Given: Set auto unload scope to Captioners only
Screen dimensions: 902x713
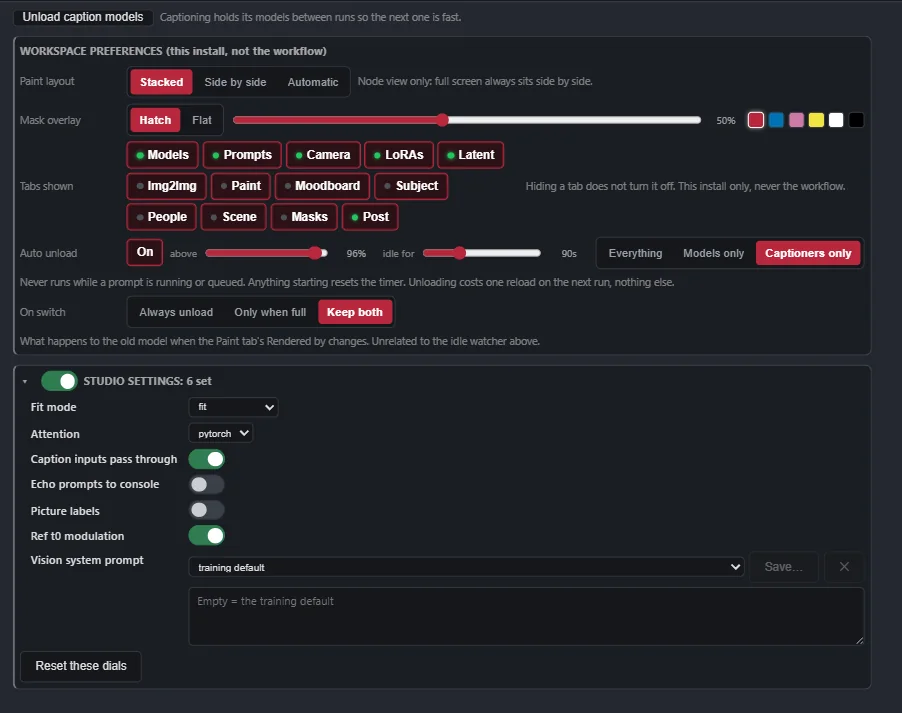Looking at the screenshot, I should click(808, 253).
